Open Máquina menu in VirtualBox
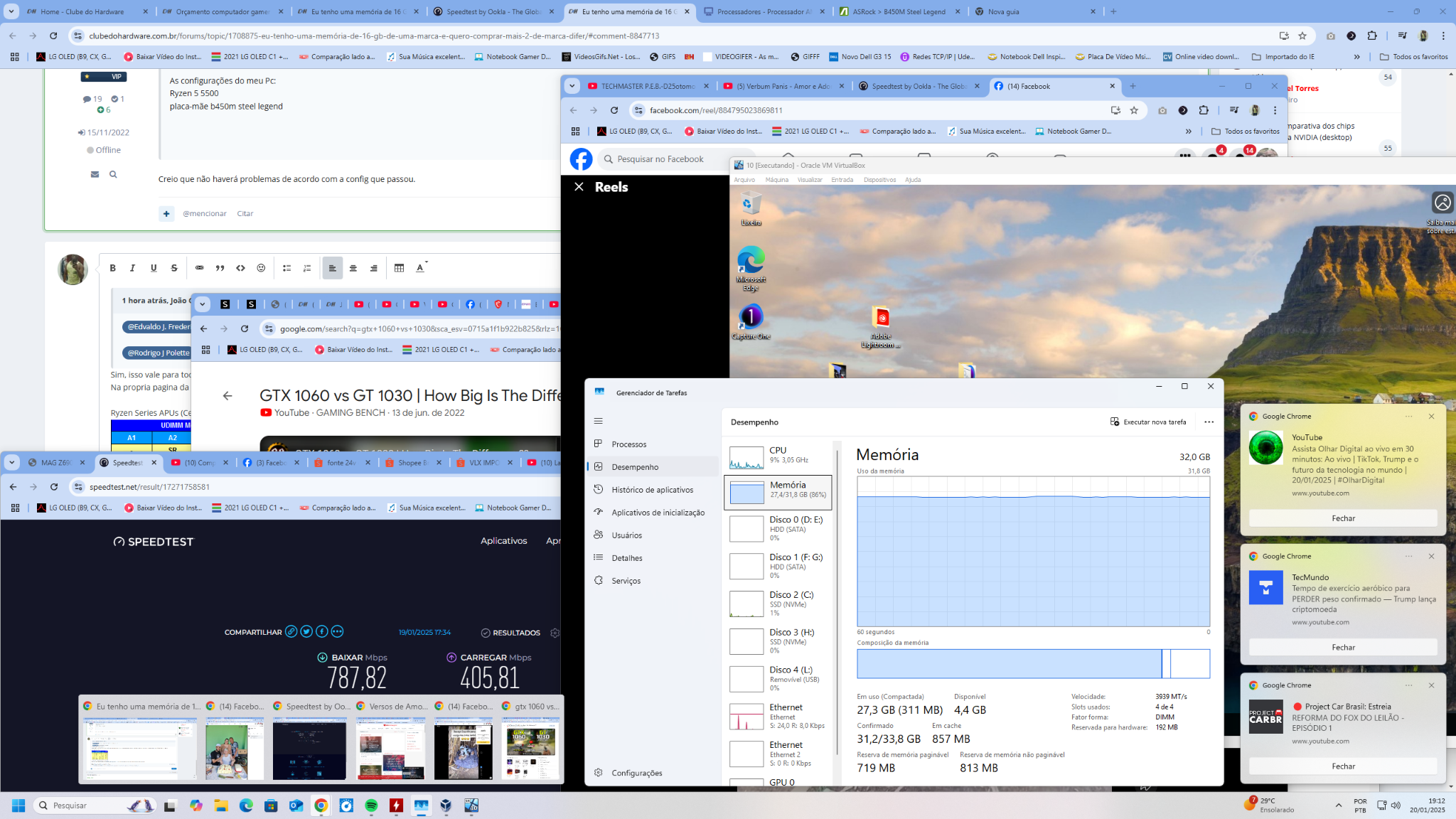 (x=776, y=180)
